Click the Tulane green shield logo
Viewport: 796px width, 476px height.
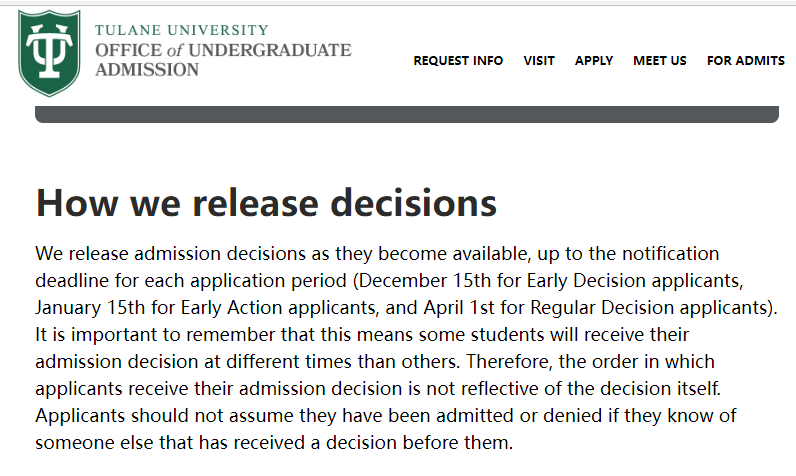point(49,53)
